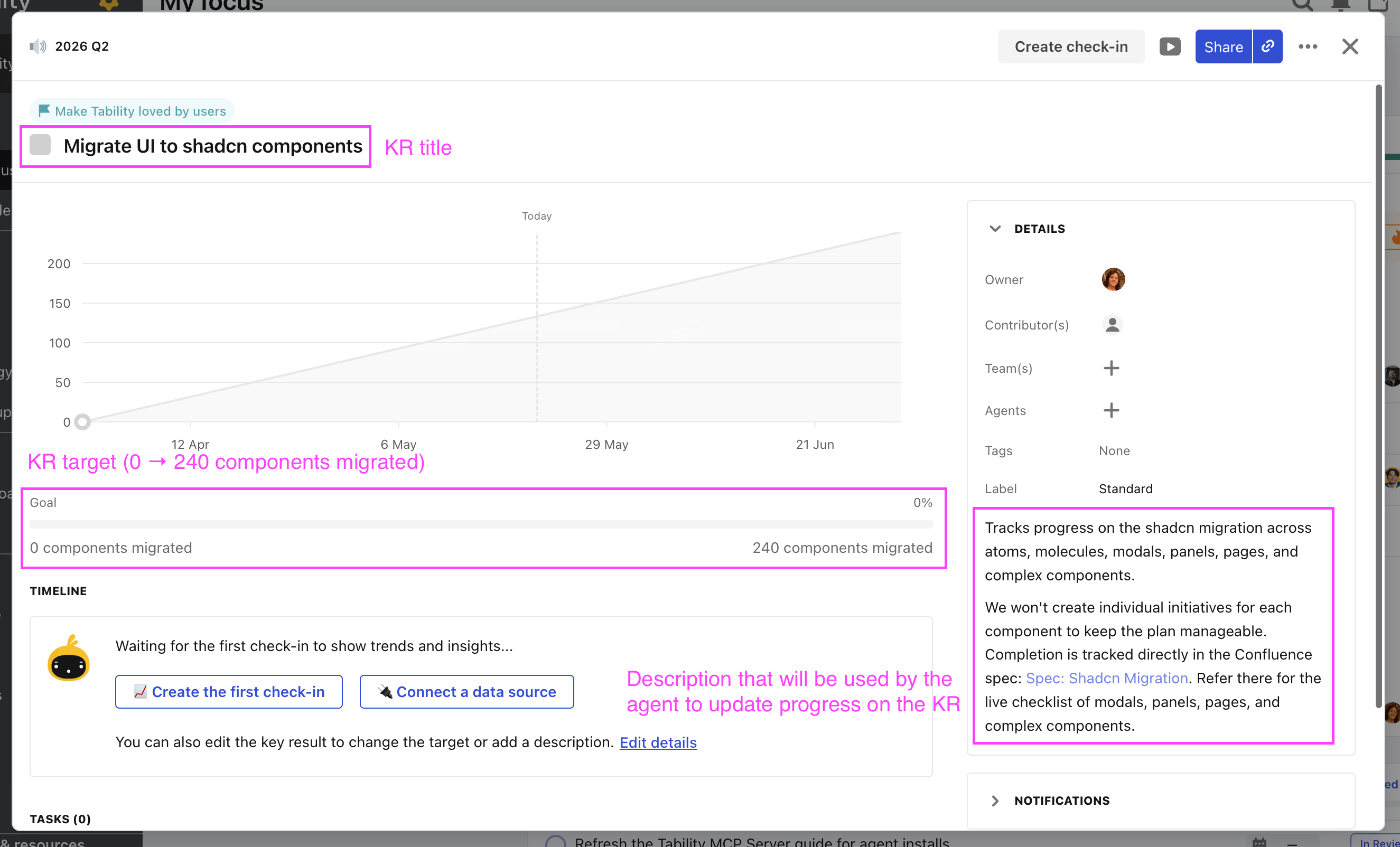Screen dimensions: 1400x847
Task: Click the search icon in background header
Action: 1302,5
